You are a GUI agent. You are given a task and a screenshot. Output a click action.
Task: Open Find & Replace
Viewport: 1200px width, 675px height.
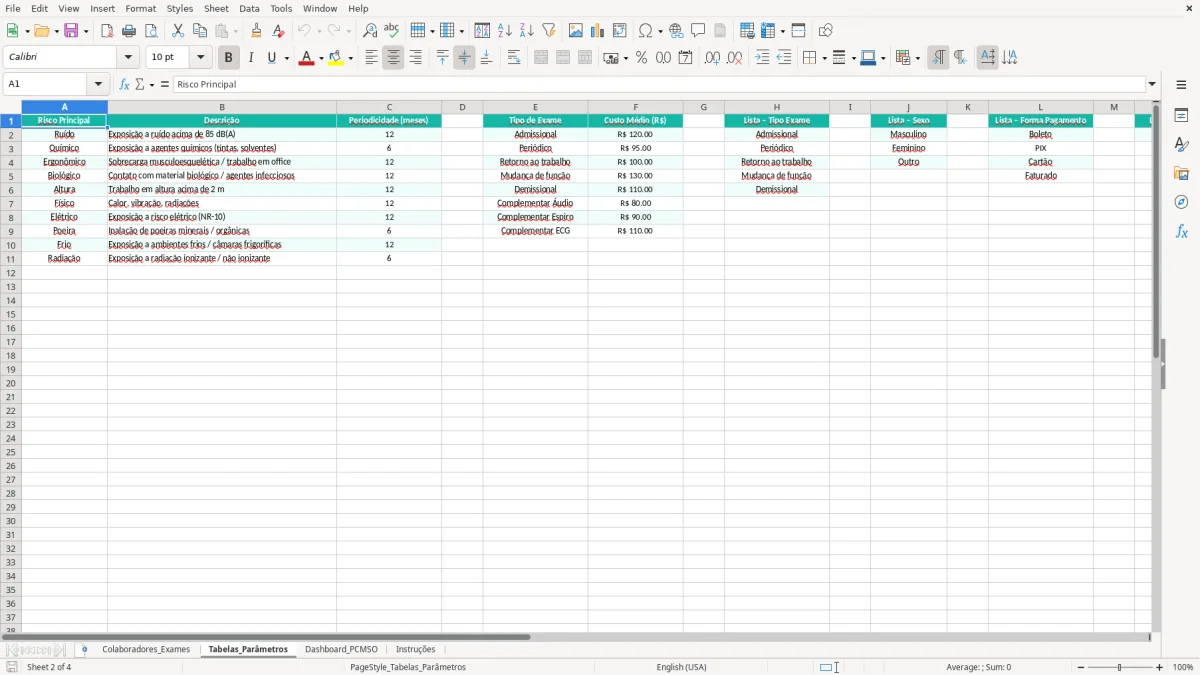(370, 31)
